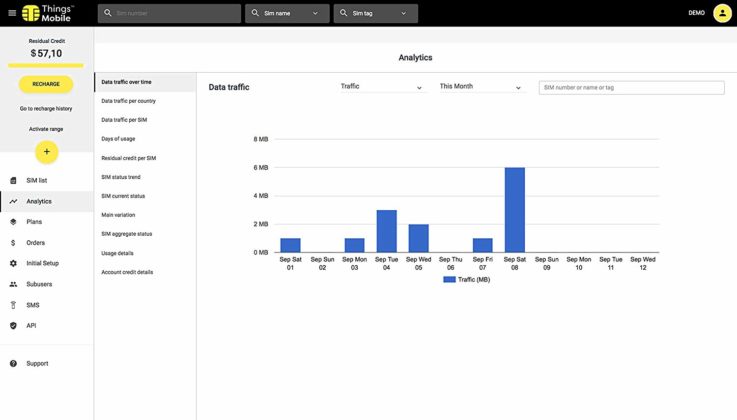Click the Sep Fri 07 traffic bar
Image resolution: width=737 pixels, height=420 pixels.
(x=483, y=245)
